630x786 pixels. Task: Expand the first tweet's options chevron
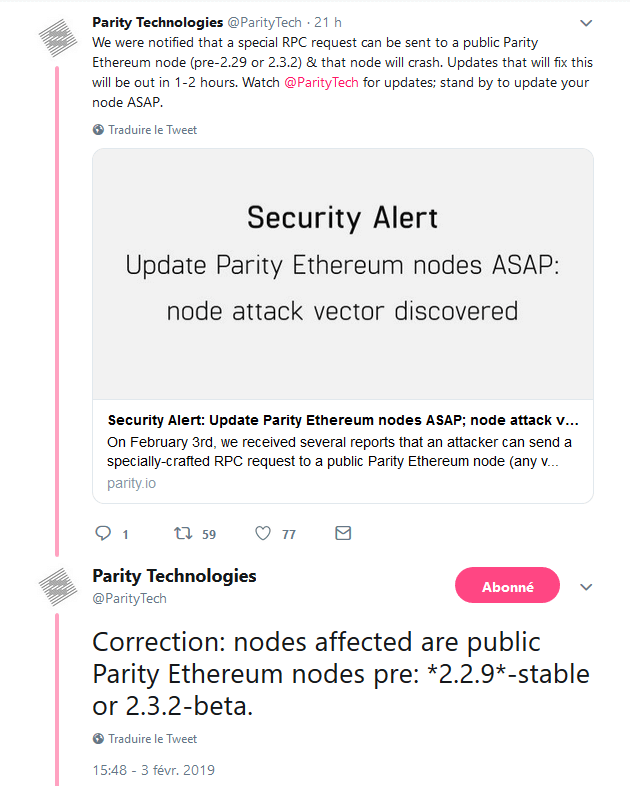pos(586,23)
